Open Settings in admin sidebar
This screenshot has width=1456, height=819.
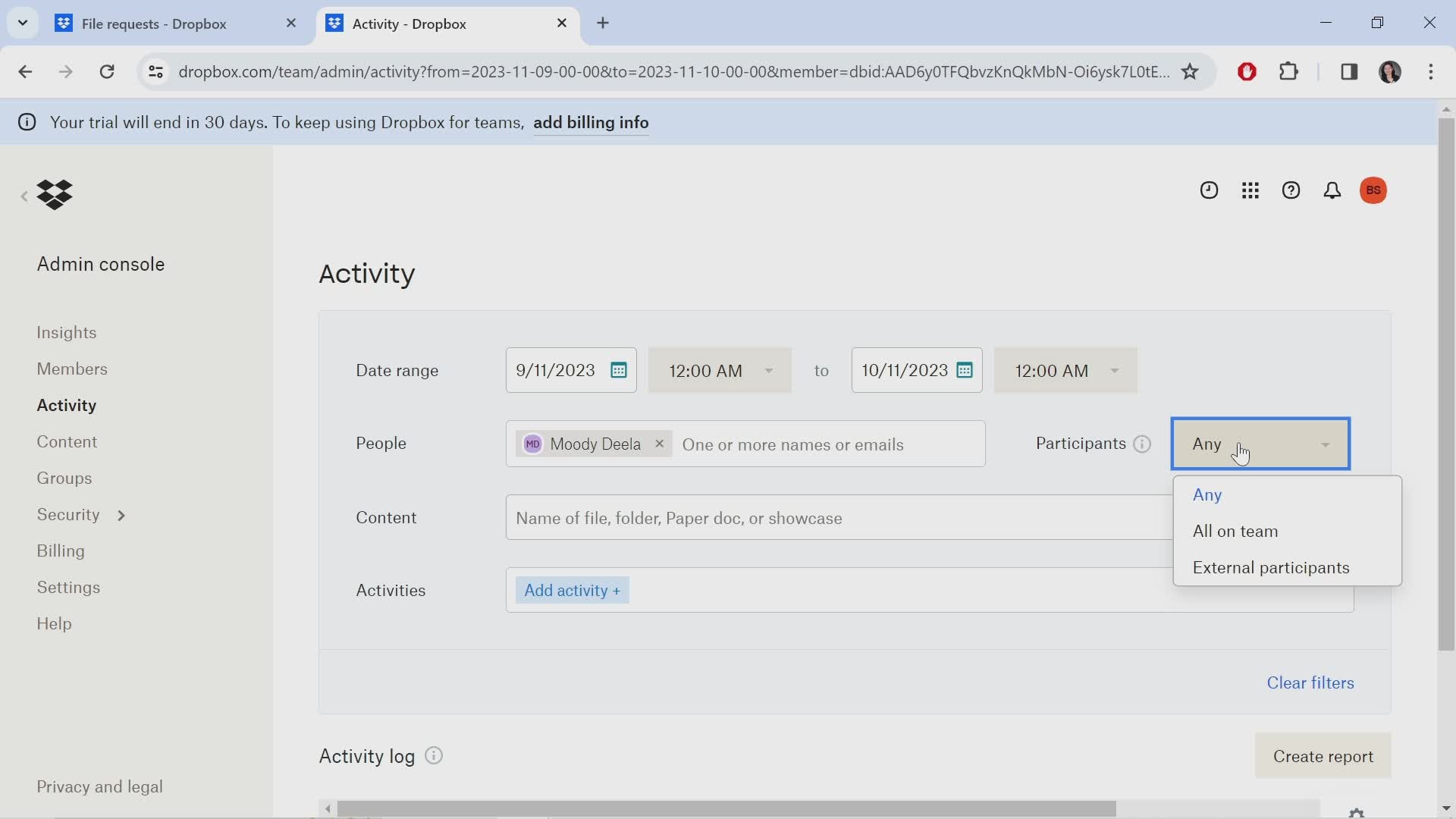(68, 587)
